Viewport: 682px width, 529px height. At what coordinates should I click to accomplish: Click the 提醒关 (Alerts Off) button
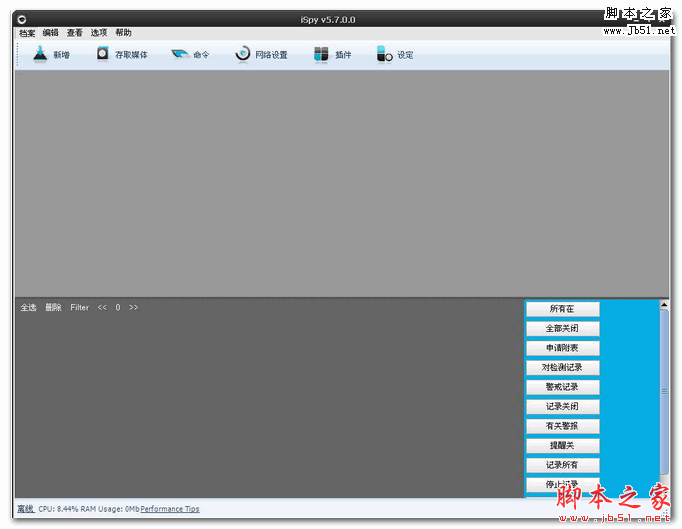click(x=562, y=446)
